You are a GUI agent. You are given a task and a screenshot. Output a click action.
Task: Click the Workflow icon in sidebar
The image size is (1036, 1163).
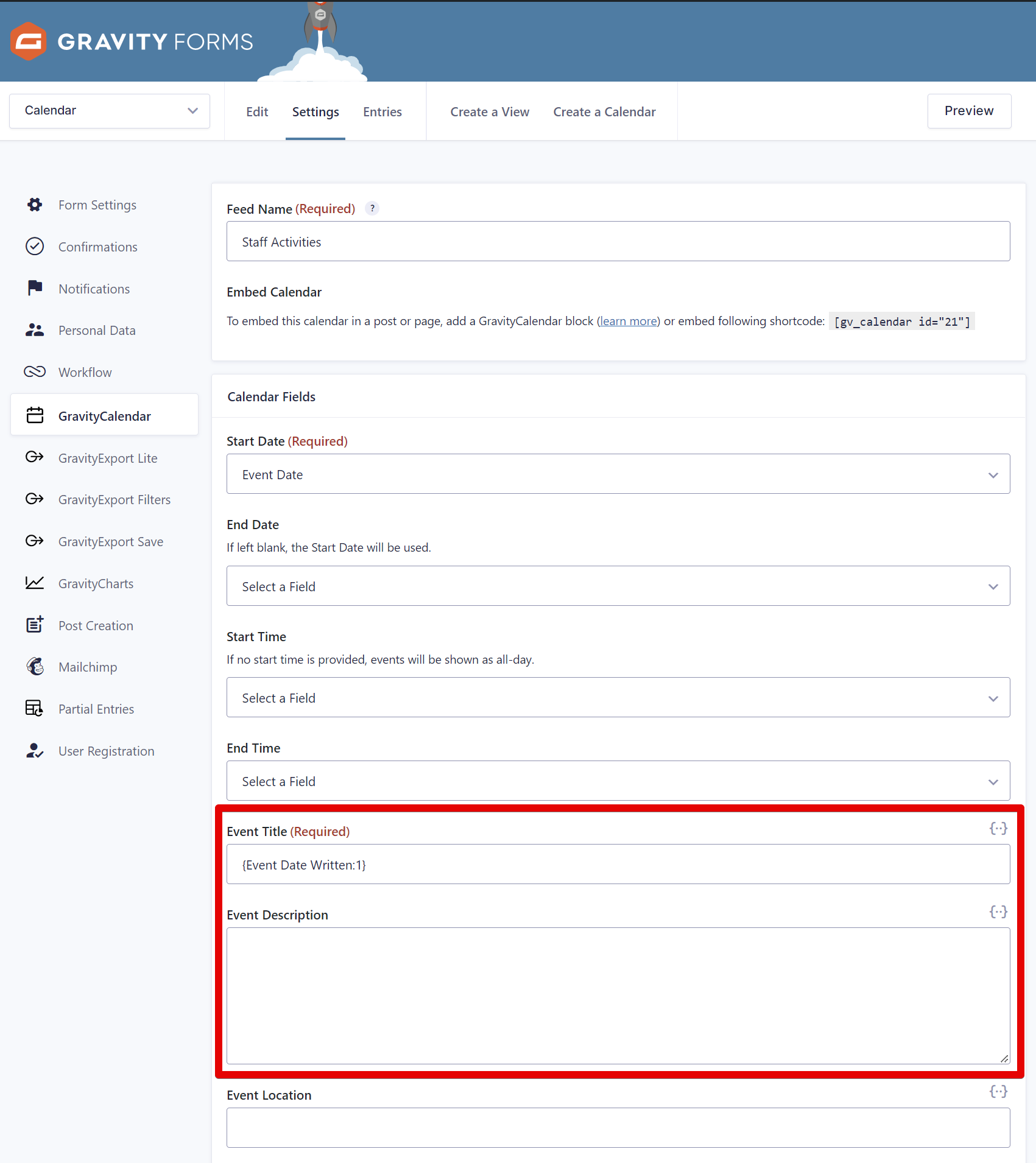click(x=35, y=372)
